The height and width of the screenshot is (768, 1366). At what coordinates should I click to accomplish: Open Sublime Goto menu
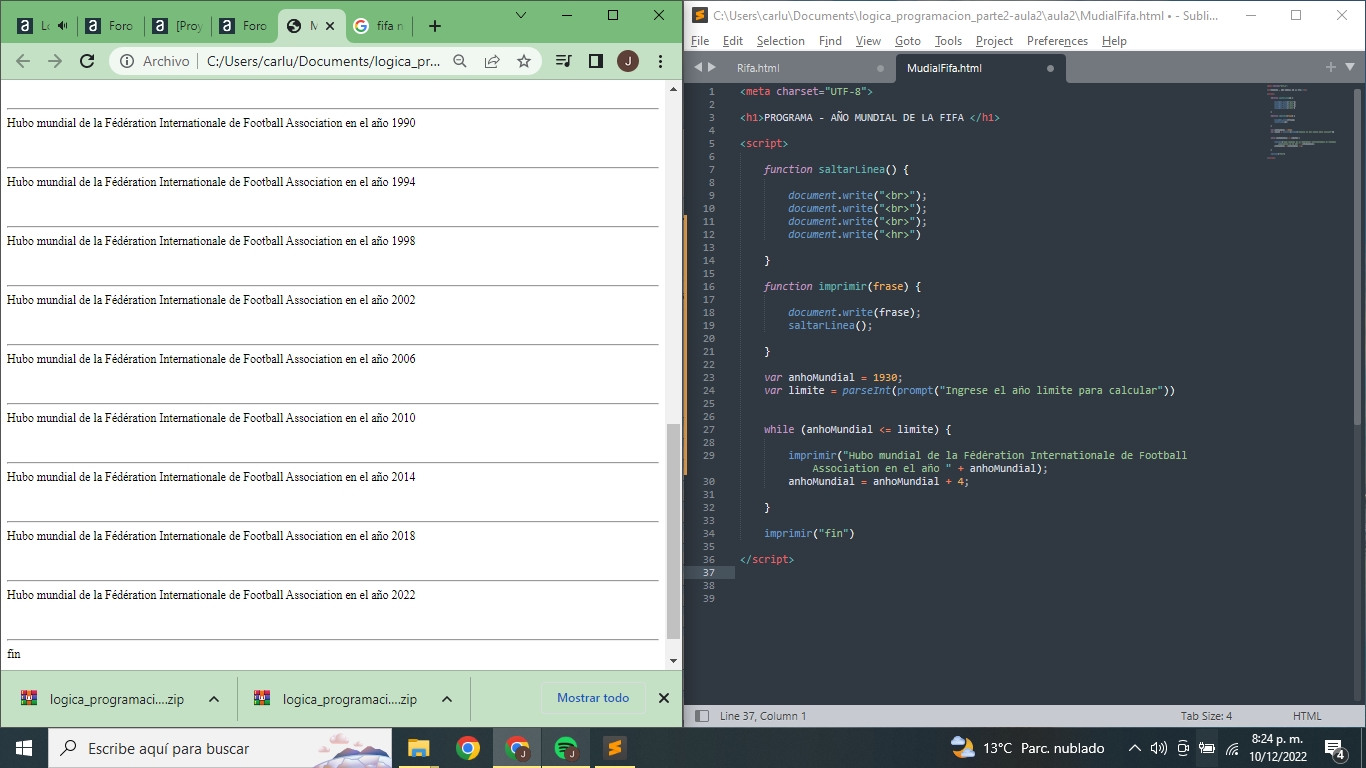pyautogui.click(x=908, y=41)
